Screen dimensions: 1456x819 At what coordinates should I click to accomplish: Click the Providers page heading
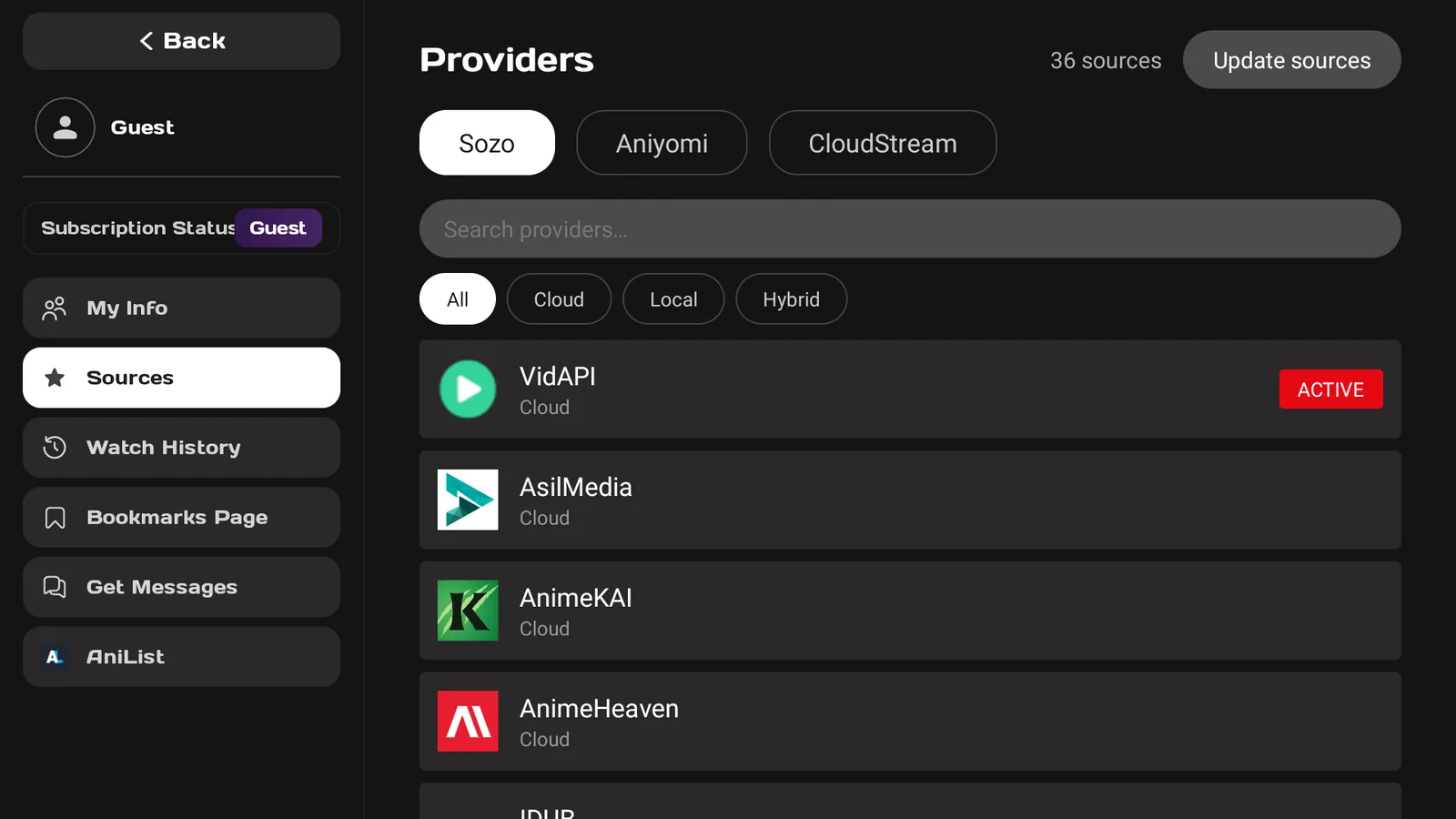click(x=507, y=60)
